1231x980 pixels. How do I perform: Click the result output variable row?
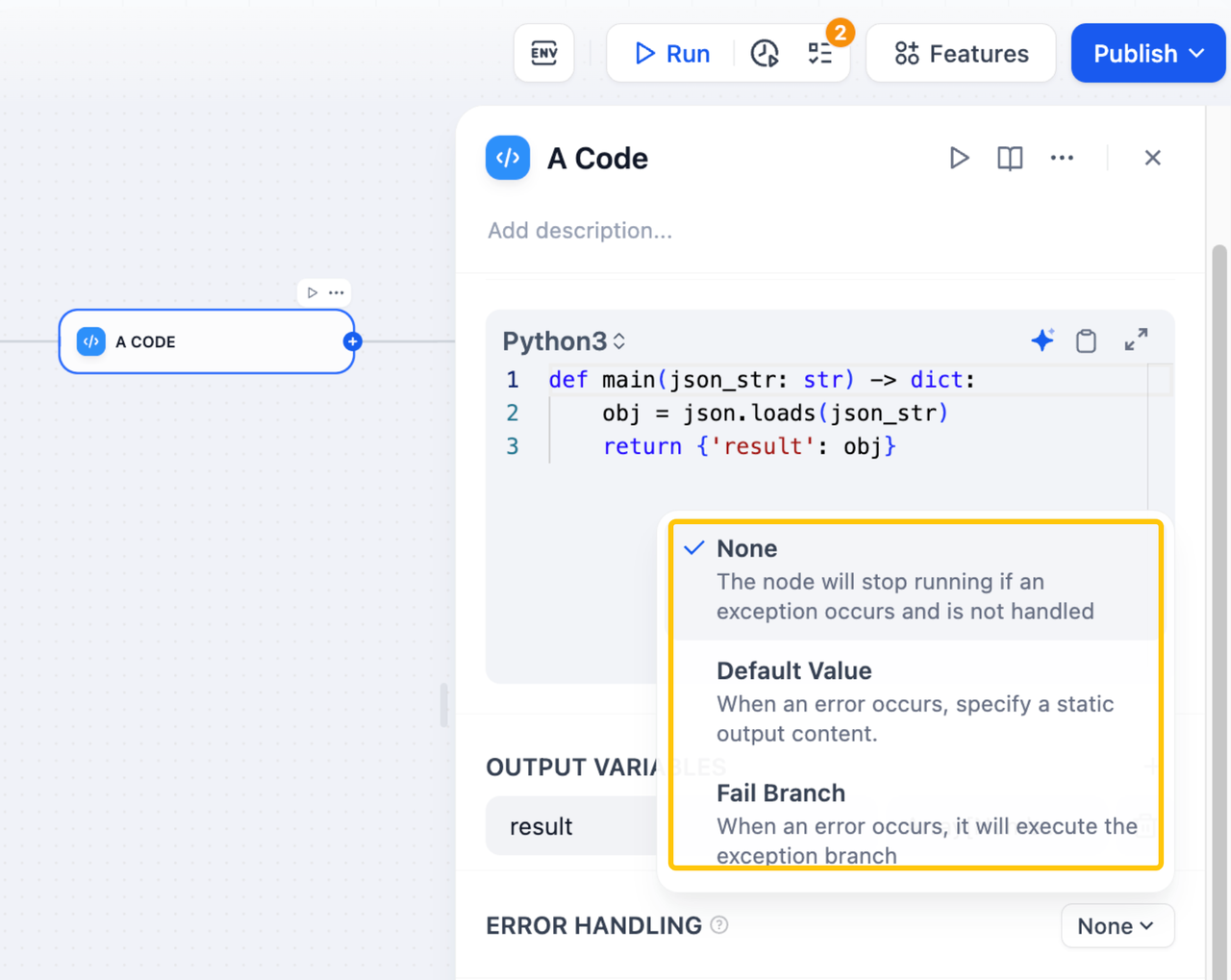click(x=571, y=826)
